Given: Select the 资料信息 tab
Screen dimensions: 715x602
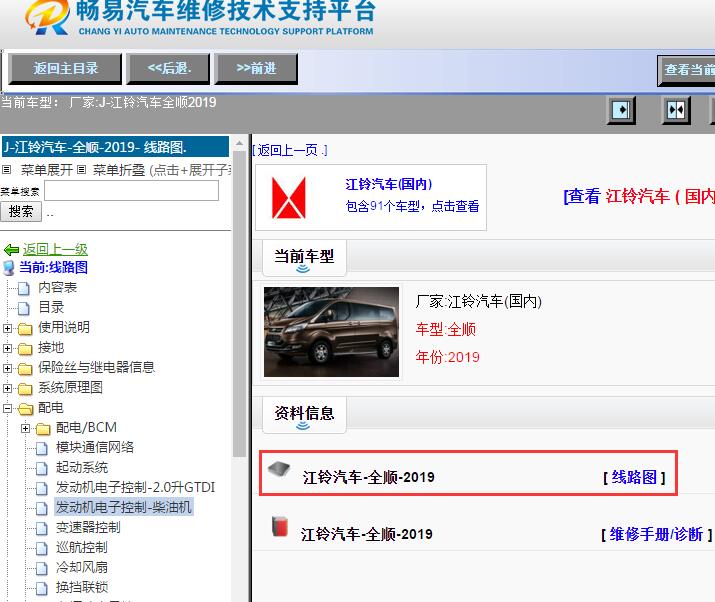Looking at the screenshot, I should [304, 415].
